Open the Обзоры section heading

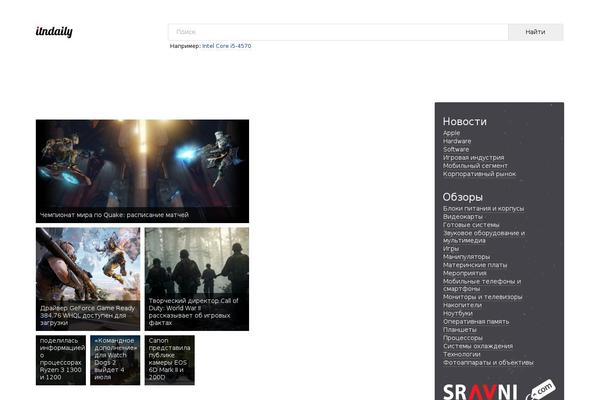[463, 197]
